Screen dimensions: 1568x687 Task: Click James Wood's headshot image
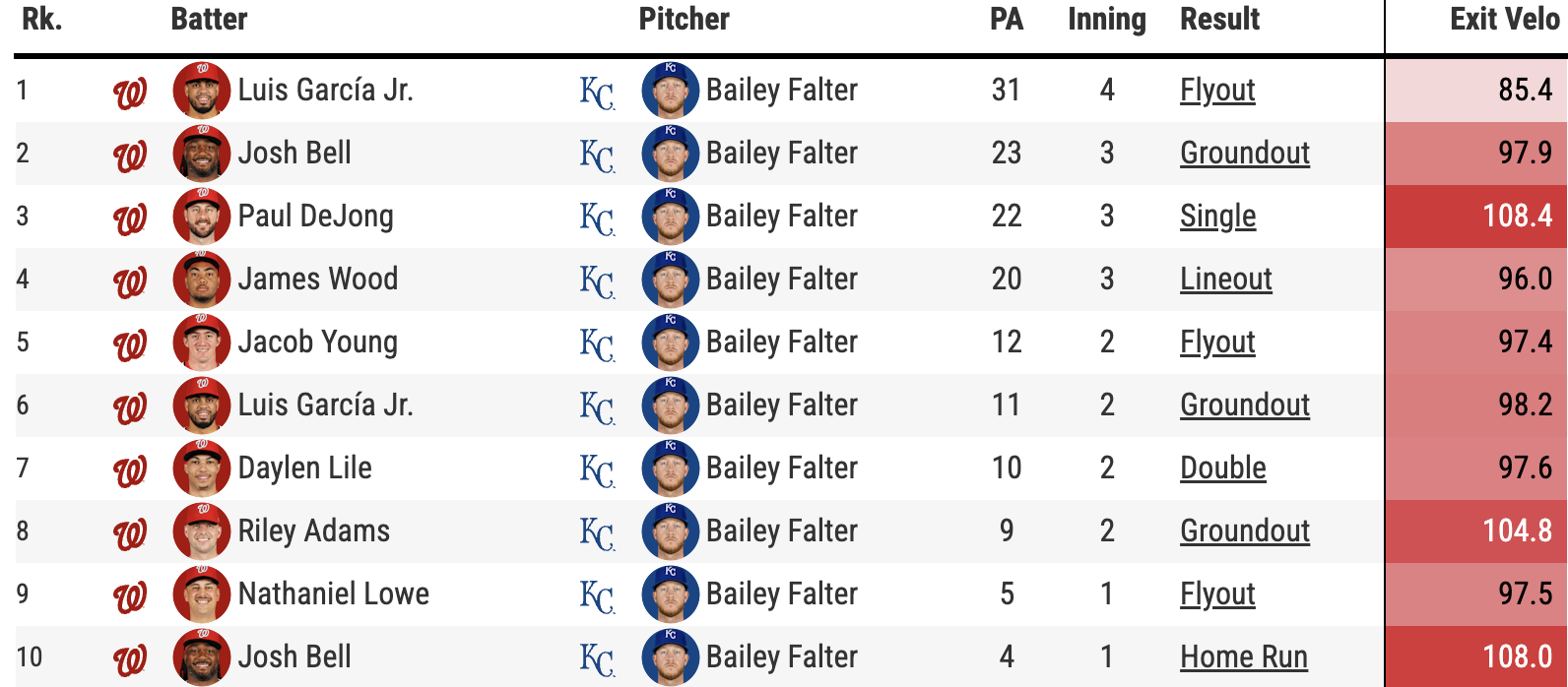pos(202,280)
